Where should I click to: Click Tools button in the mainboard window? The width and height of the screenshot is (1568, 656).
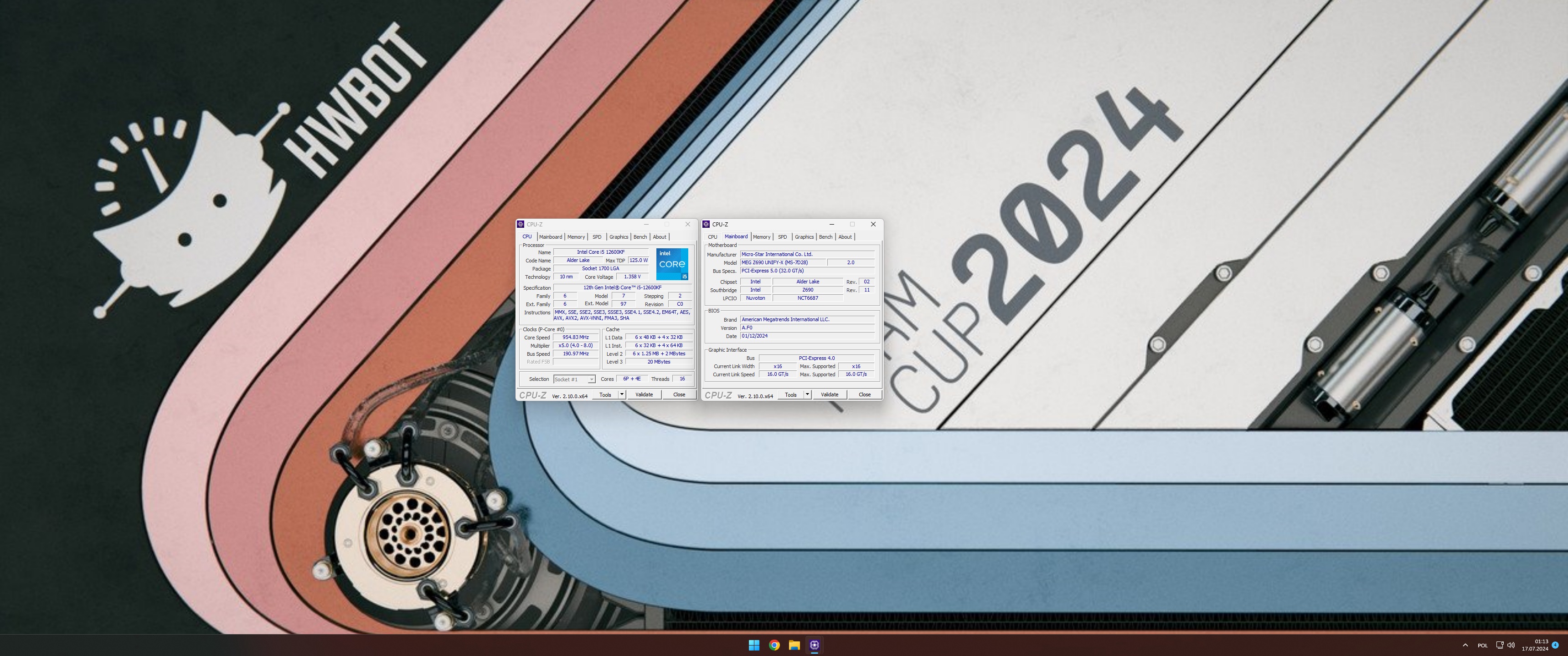coord(791,395)
